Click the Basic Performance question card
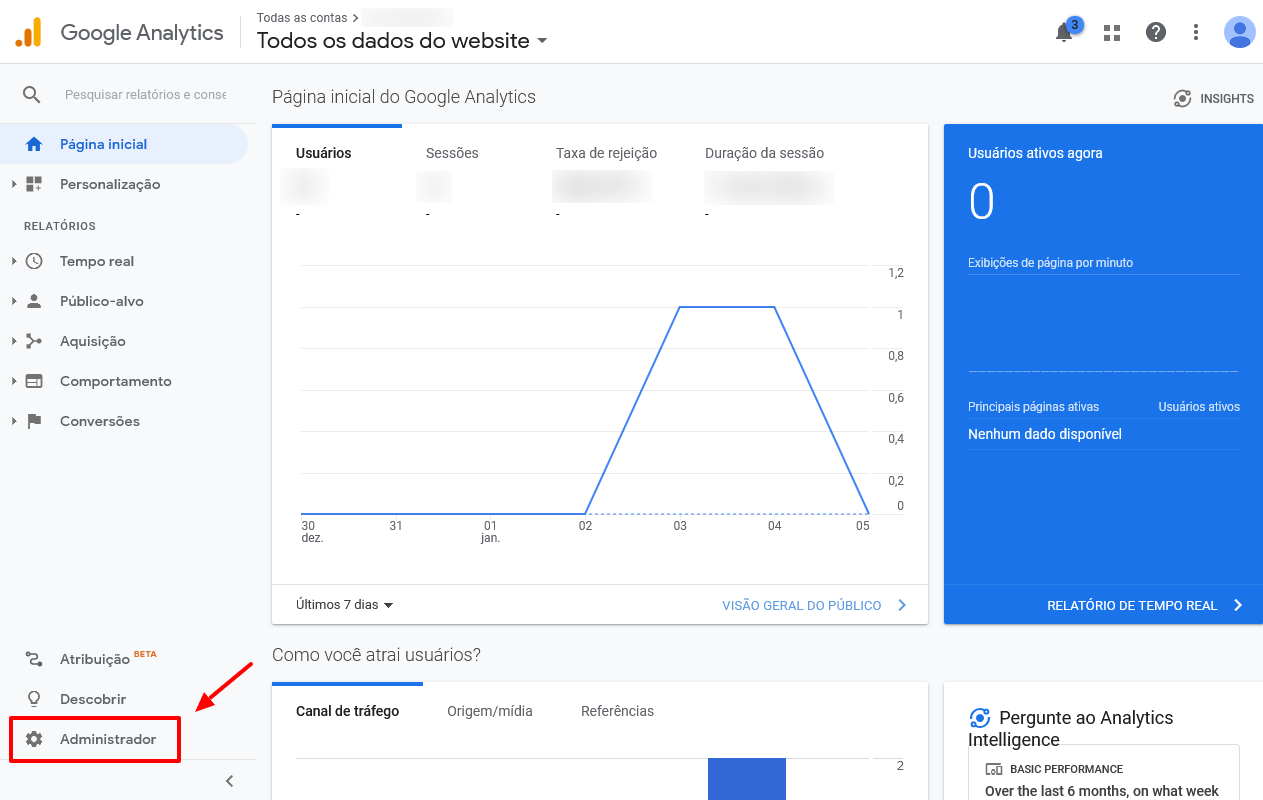This screenshot has width=1263, height=800. point(1103,773)
